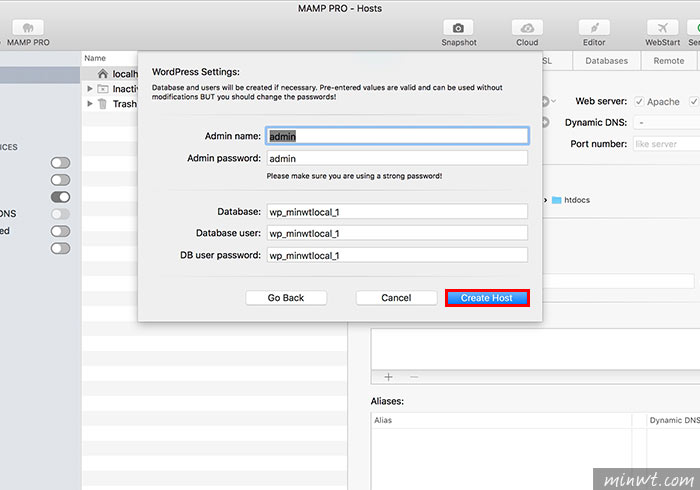Select the localhost home icon
This screenshot has width=700, height=490.
pos(103,74)
